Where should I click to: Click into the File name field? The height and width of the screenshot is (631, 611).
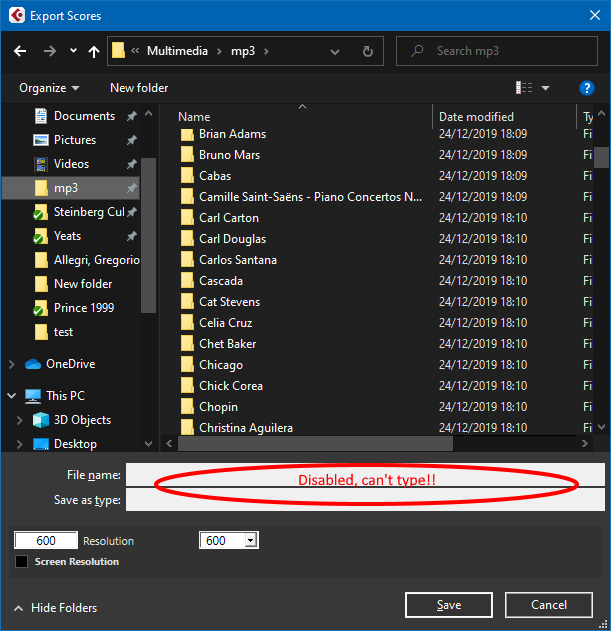point(365,475)
